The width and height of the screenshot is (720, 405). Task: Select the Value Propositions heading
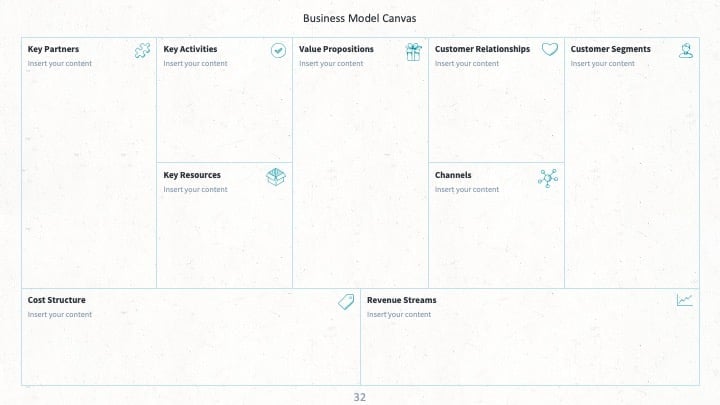(x=336, y=49)
